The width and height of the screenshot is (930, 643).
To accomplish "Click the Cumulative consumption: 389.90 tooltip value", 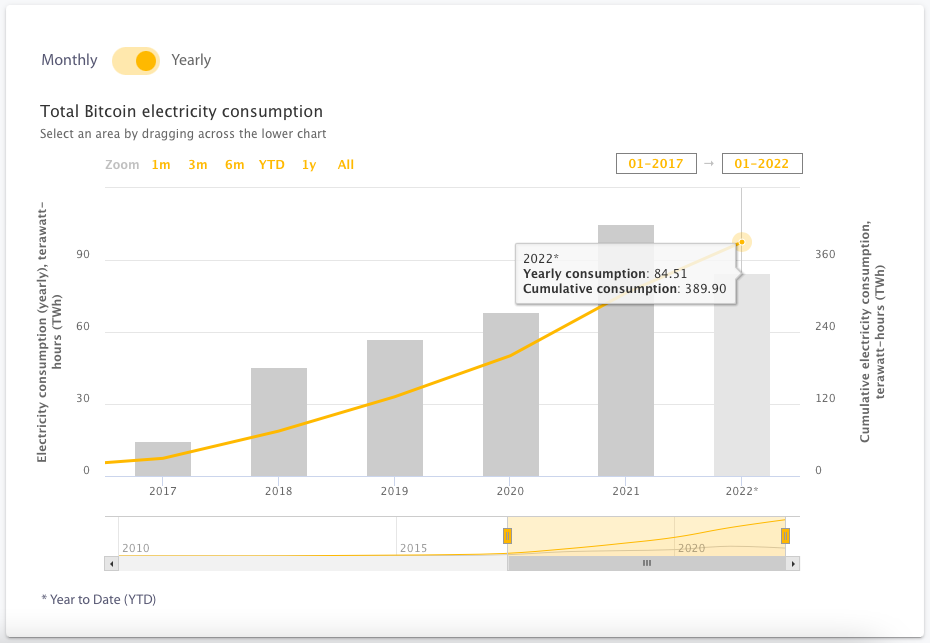I will (625, 289).
